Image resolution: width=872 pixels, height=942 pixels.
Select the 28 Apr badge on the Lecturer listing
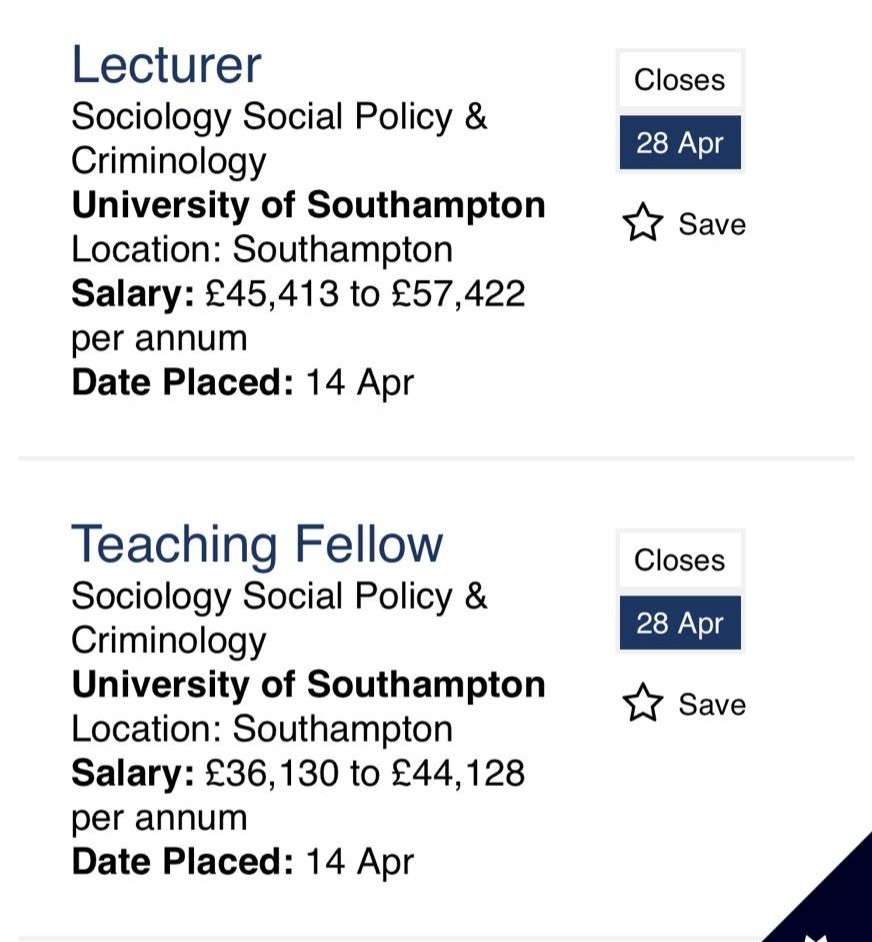[679, 143]
